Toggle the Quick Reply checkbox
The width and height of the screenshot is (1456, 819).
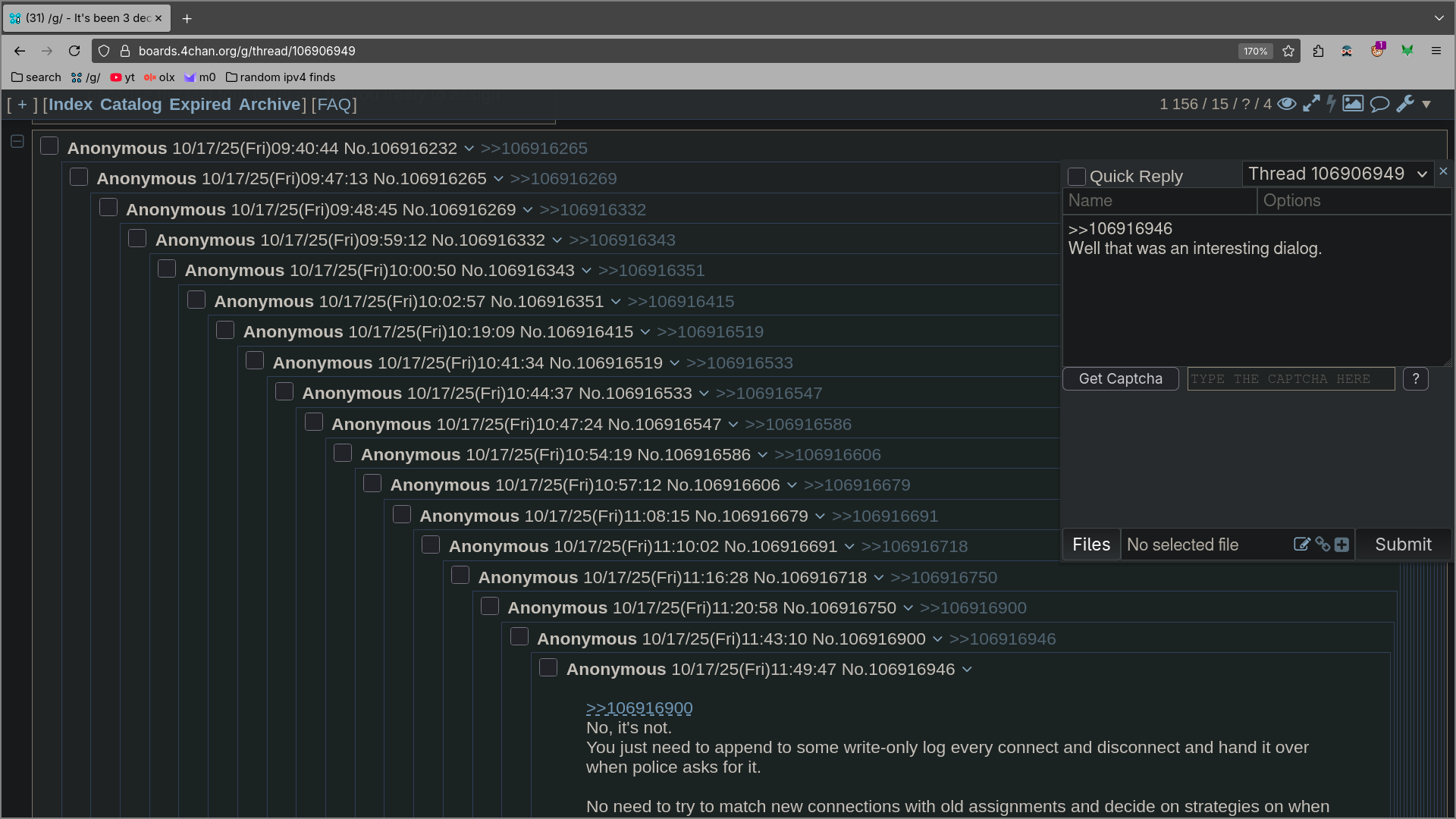click(1076, 176)
